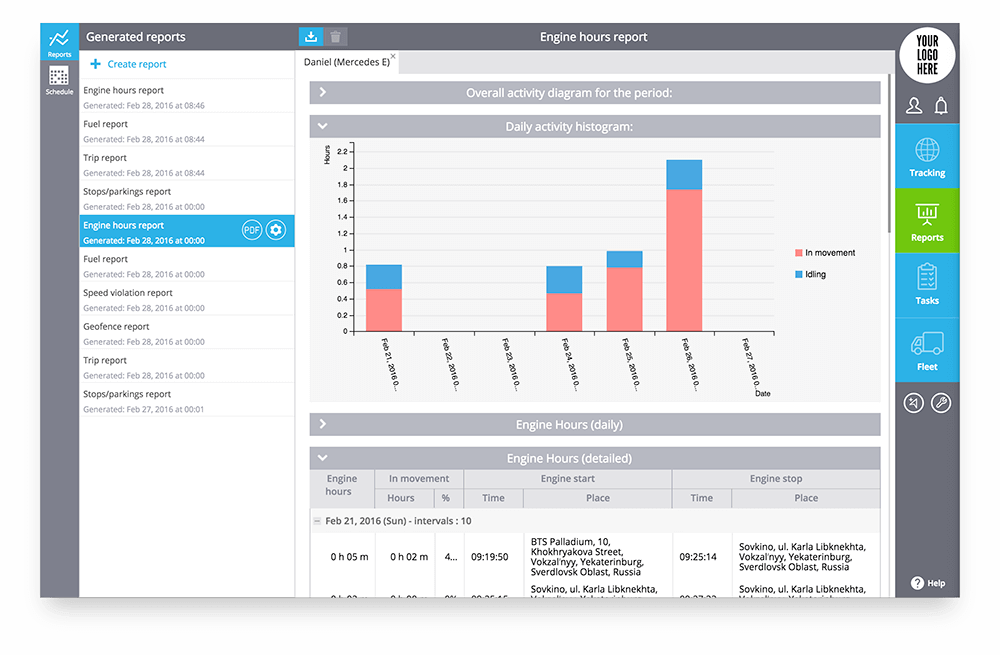1000x655 pixels.
Task: Expand Overall activity diagram section
Action: tap(323, 93)
